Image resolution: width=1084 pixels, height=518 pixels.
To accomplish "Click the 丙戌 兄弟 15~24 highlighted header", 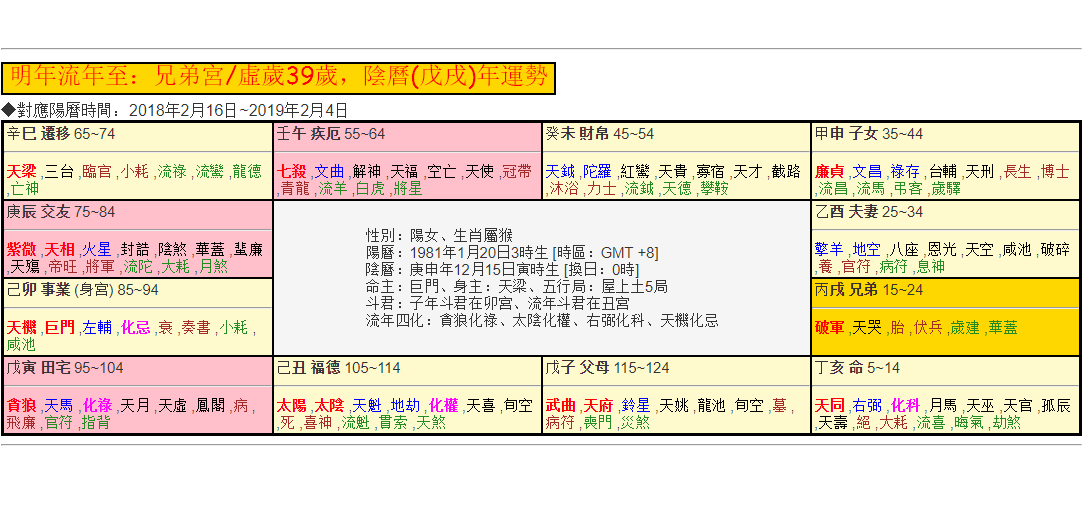I will point(869,290).
